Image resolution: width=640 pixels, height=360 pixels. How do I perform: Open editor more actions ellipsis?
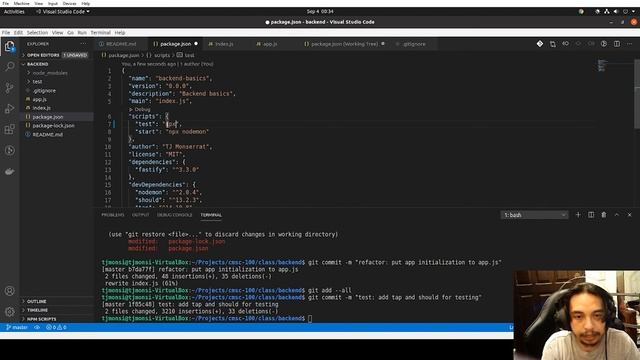pyautogui.click(x=629, y=44)
